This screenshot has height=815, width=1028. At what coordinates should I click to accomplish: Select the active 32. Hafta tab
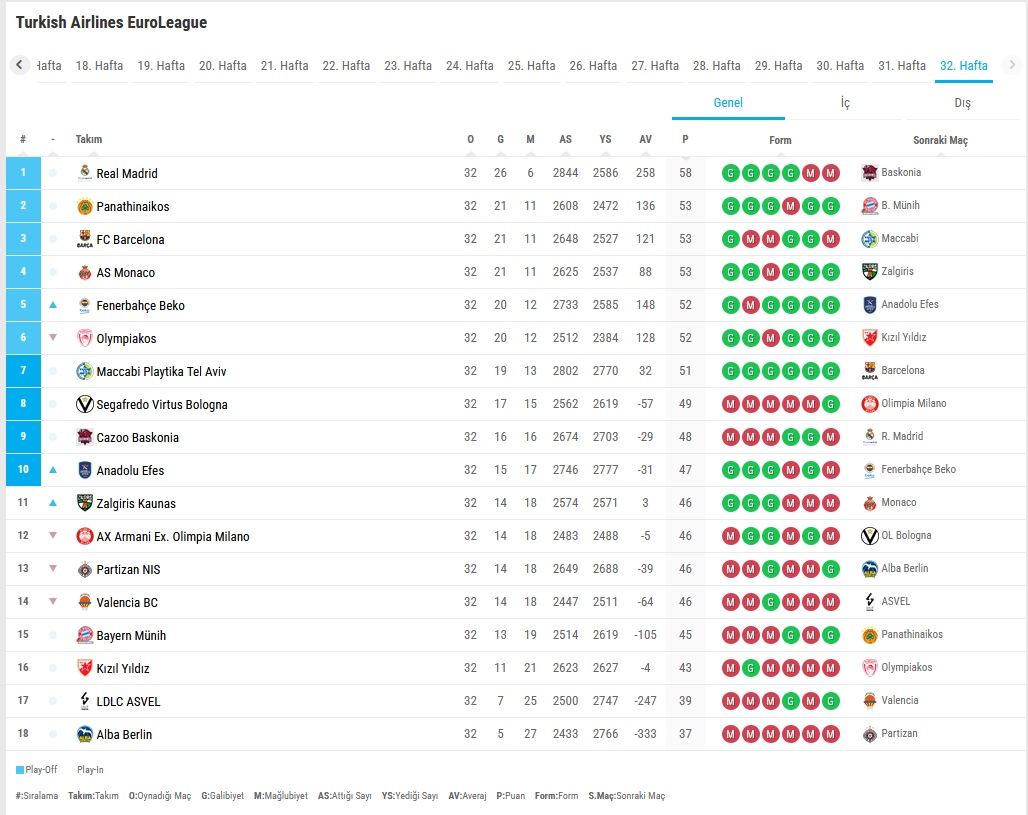pyautogui.click(x=964, y=66)
